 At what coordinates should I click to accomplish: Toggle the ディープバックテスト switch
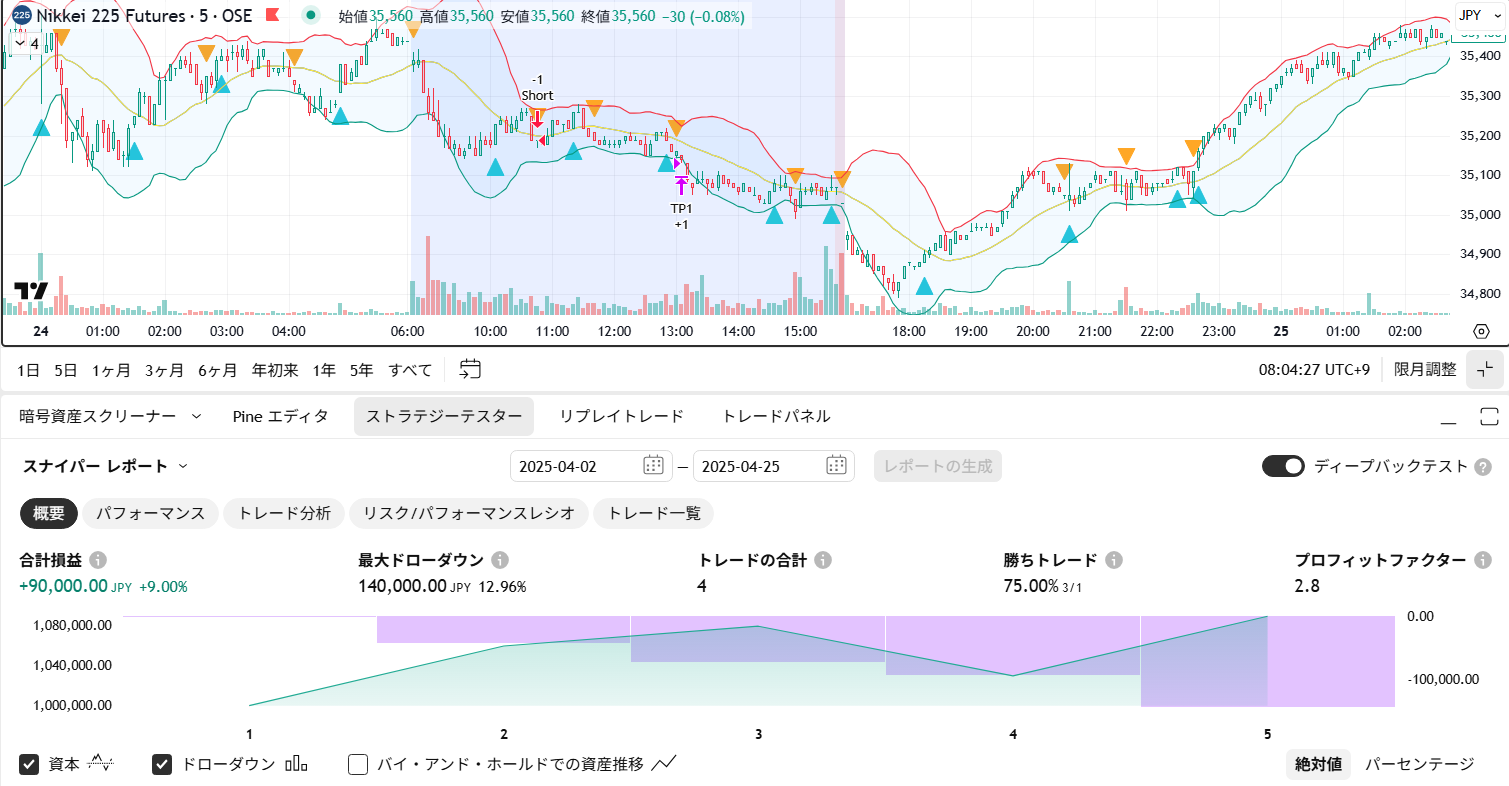[x=1283, y=466]
